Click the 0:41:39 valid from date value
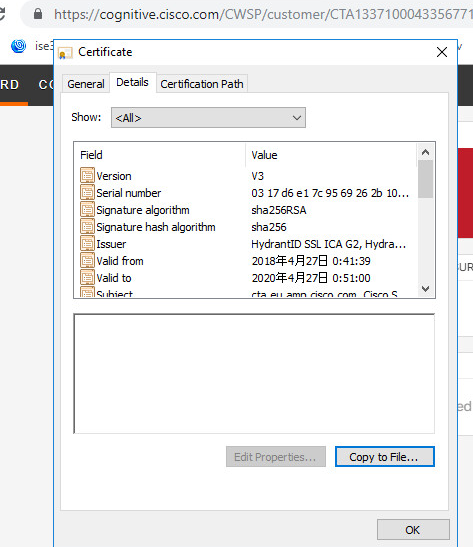 tap(311, 261)
